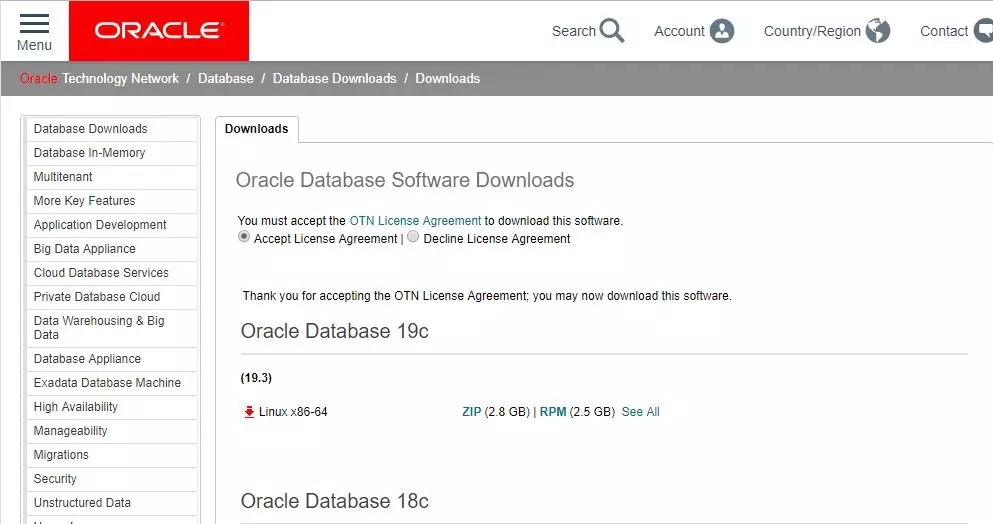Click the Search magnifying glass icon
This screenshot has width=993, height=524.
pyautogui.click(x=612, y=31)
